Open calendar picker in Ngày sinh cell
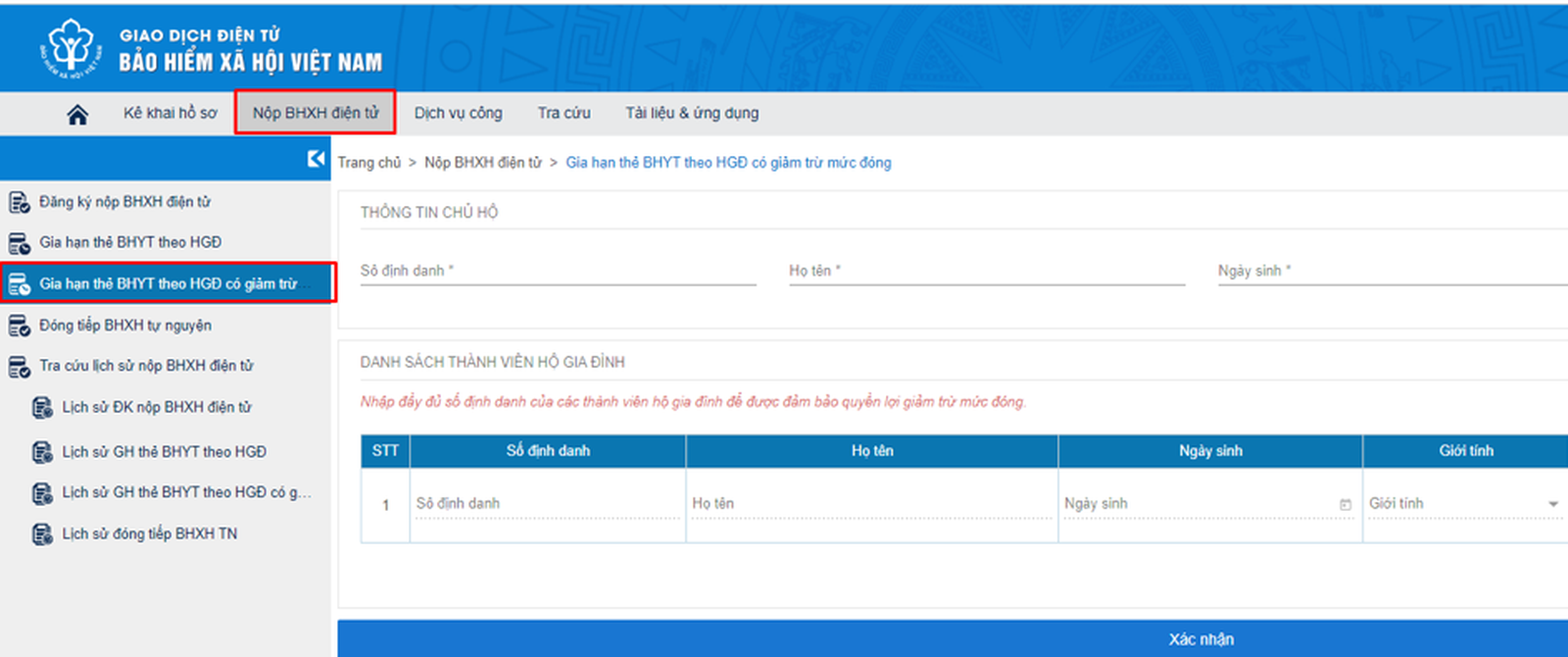The height and width of the screenshot is (657, 1568). [x=1346, y=504]
